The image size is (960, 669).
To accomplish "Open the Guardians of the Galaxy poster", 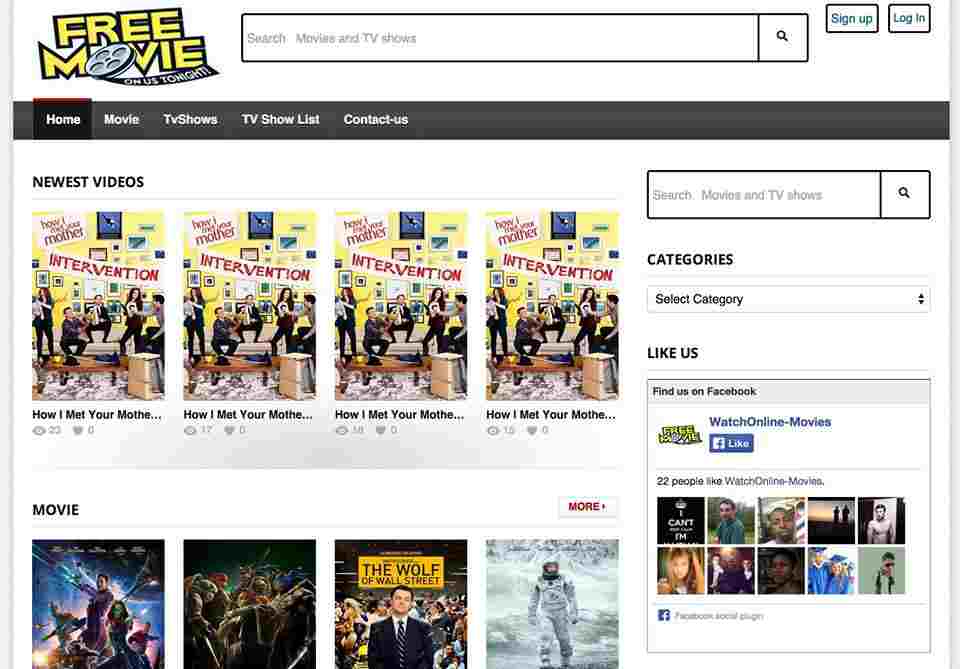I will tap(99, 604).
